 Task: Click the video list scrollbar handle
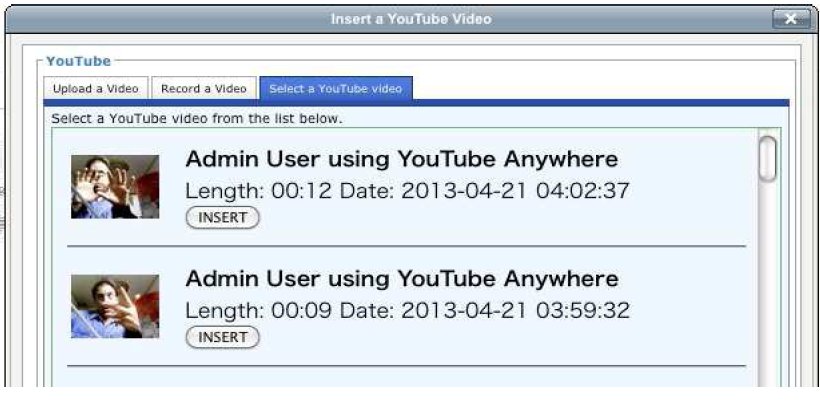click(767, 159)
